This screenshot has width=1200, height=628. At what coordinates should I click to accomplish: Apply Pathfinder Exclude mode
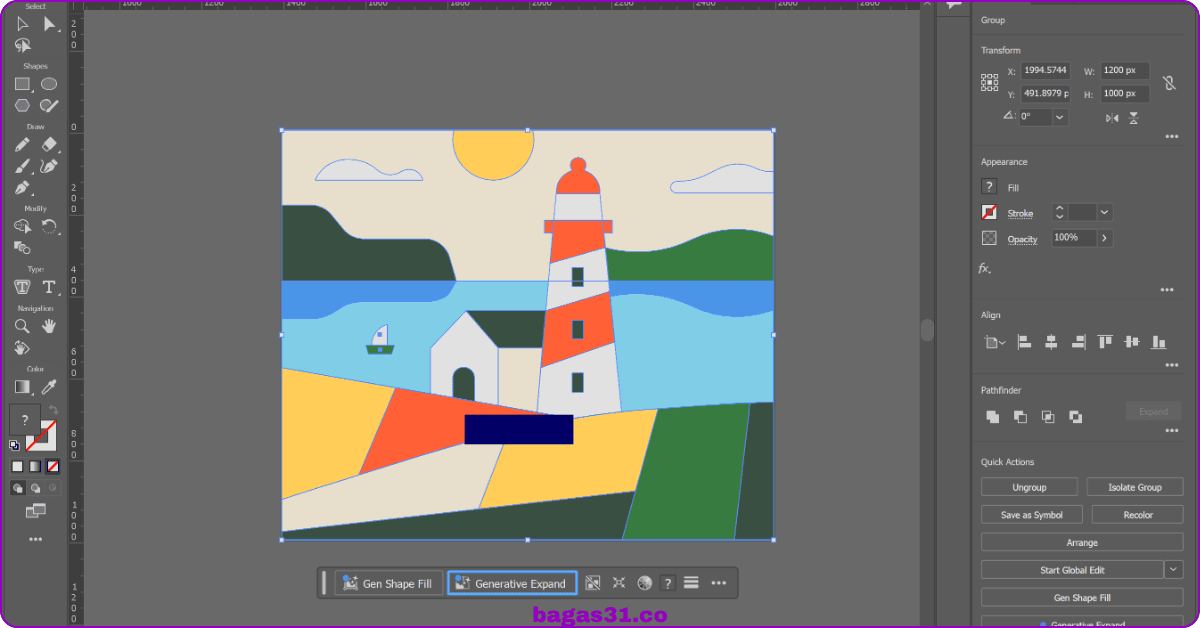pyautogui.click(x=1075, y=417)
